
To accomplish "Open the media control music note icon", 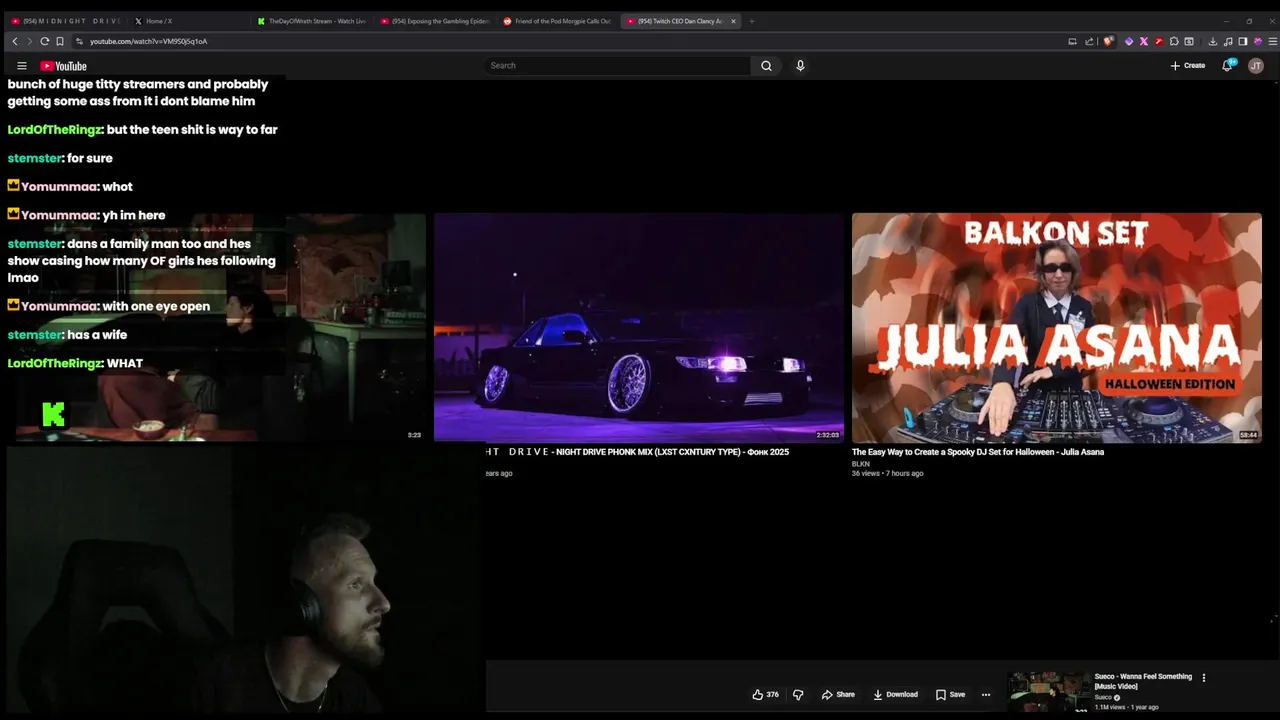I will (x=1228, y=41).
